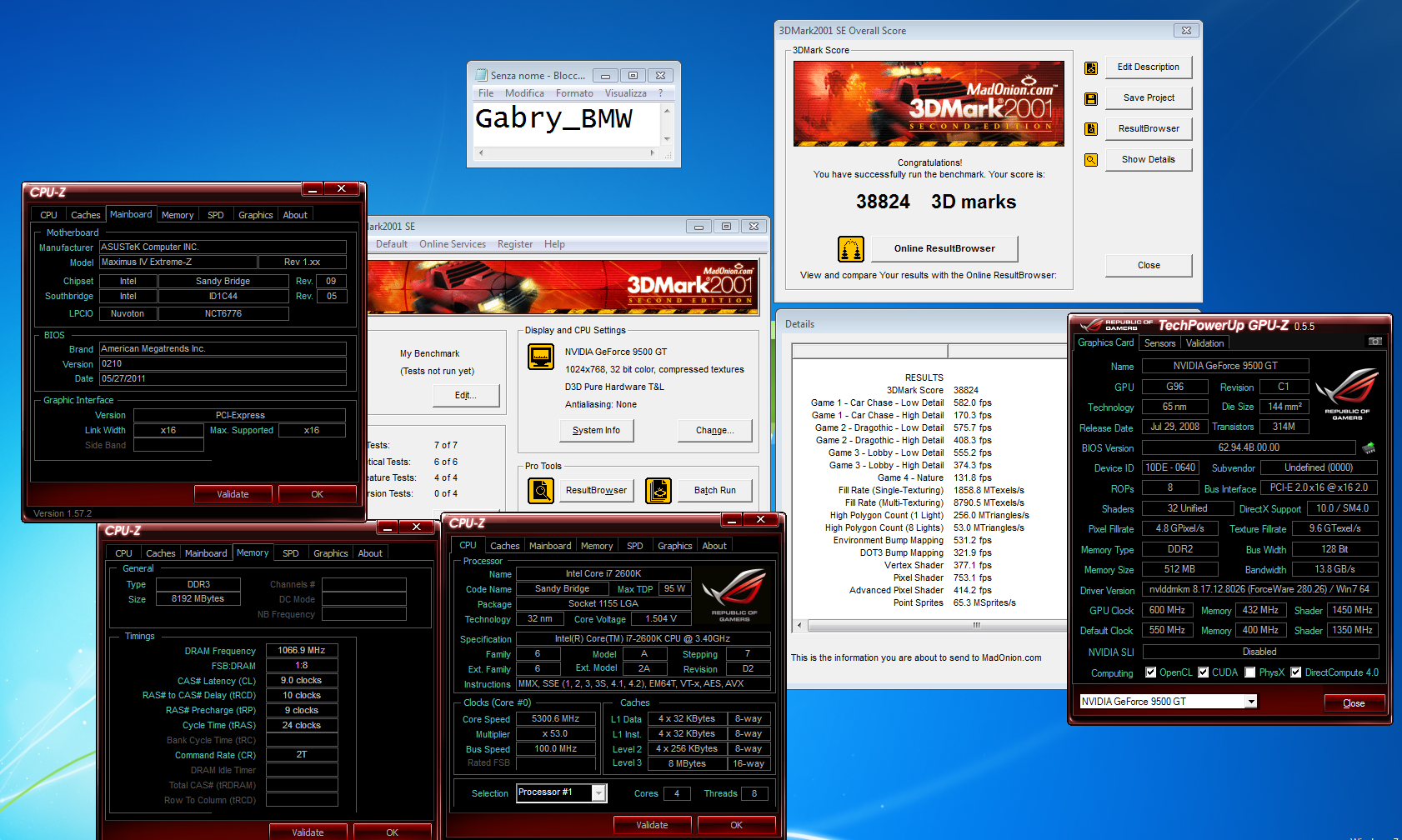Open Formato menu in Notepad
Image resolution: width=1402 pixels, height=840 pixels.
tap(574, 93)
